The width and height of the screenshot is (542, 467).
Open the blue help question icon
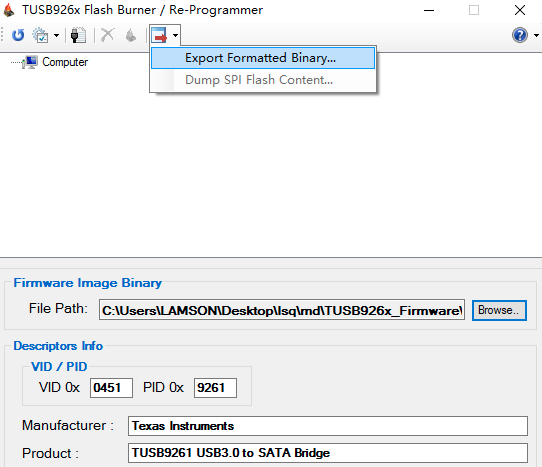pos(520,35)
